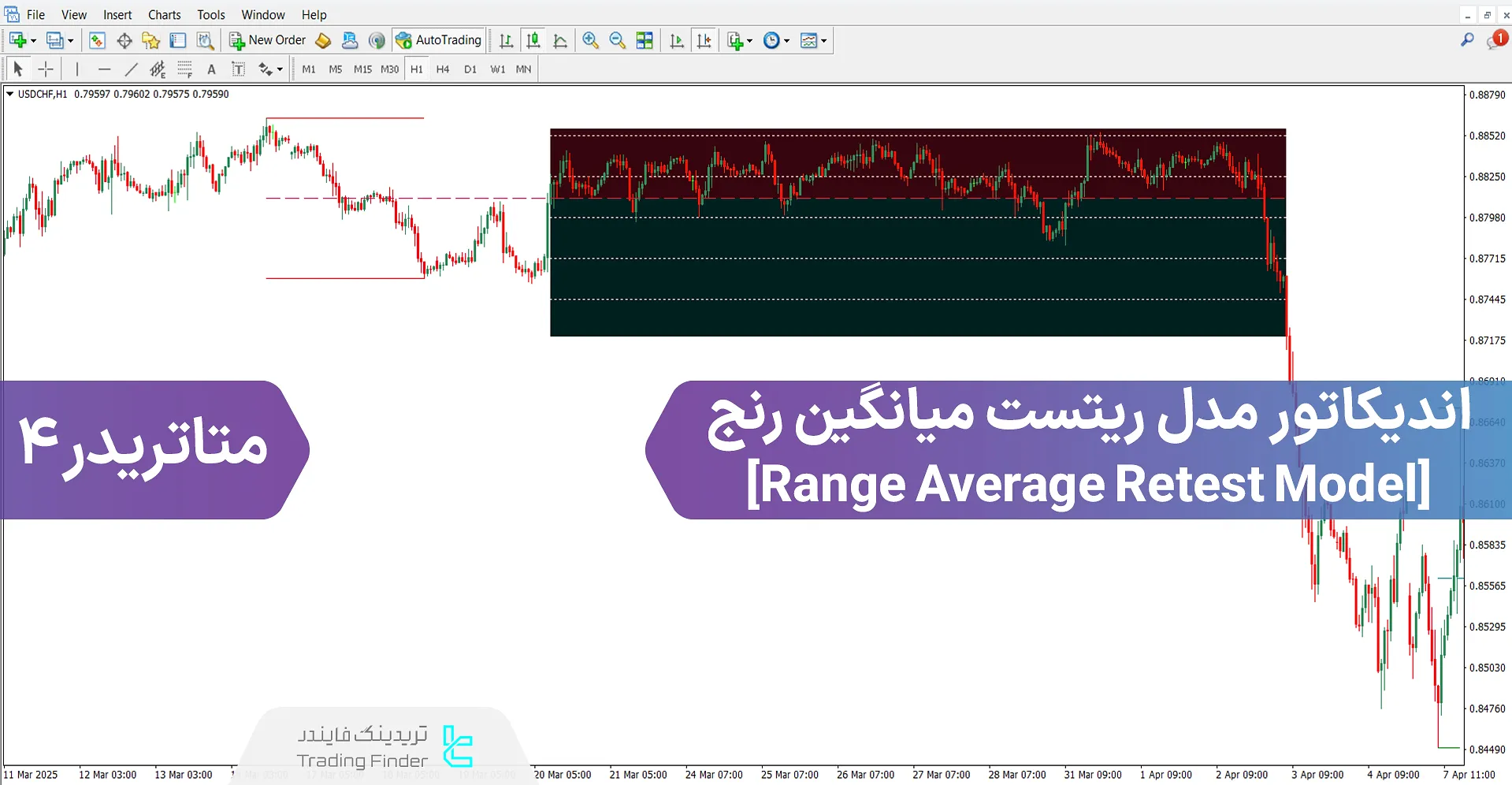Activate the Draw Vertical Line tool

(77, 69)
